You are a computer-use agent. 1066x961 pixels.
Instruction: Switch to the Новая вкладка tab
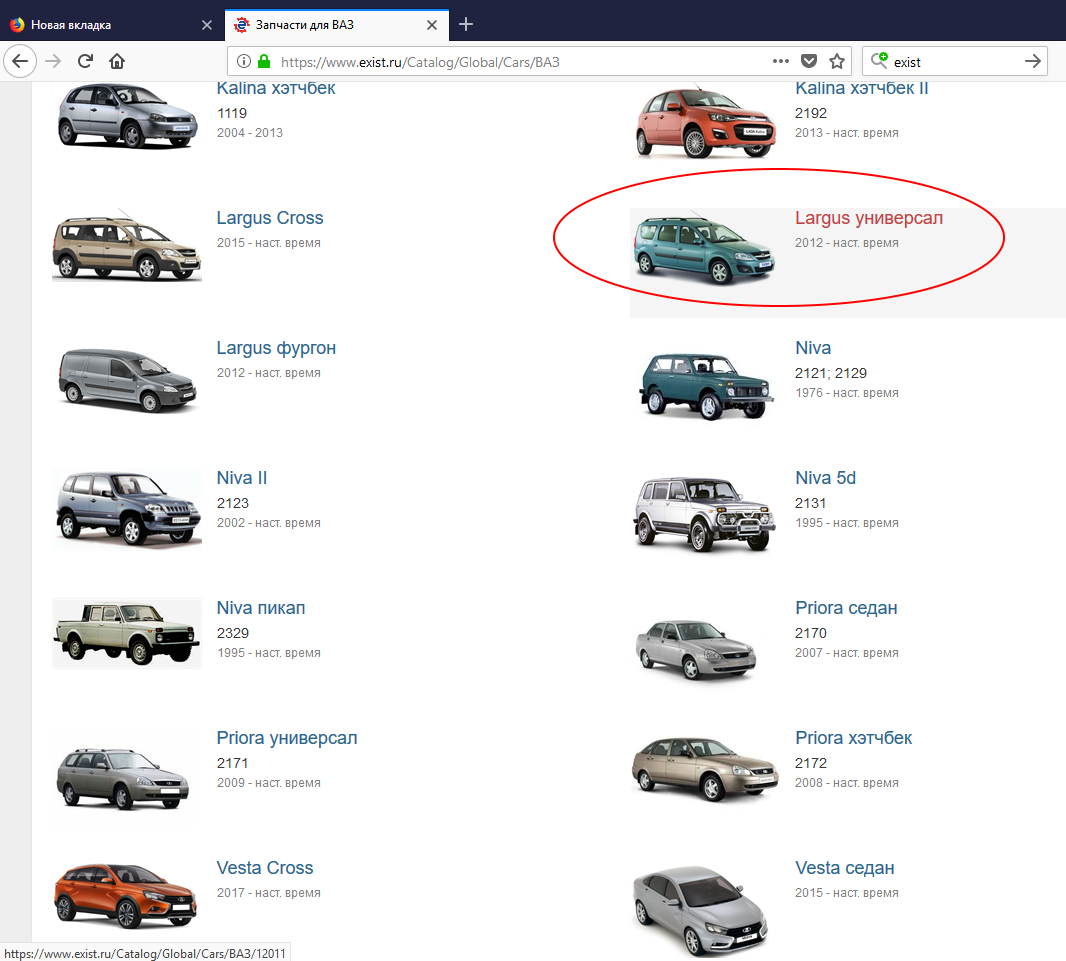click(x=112, y=25)
